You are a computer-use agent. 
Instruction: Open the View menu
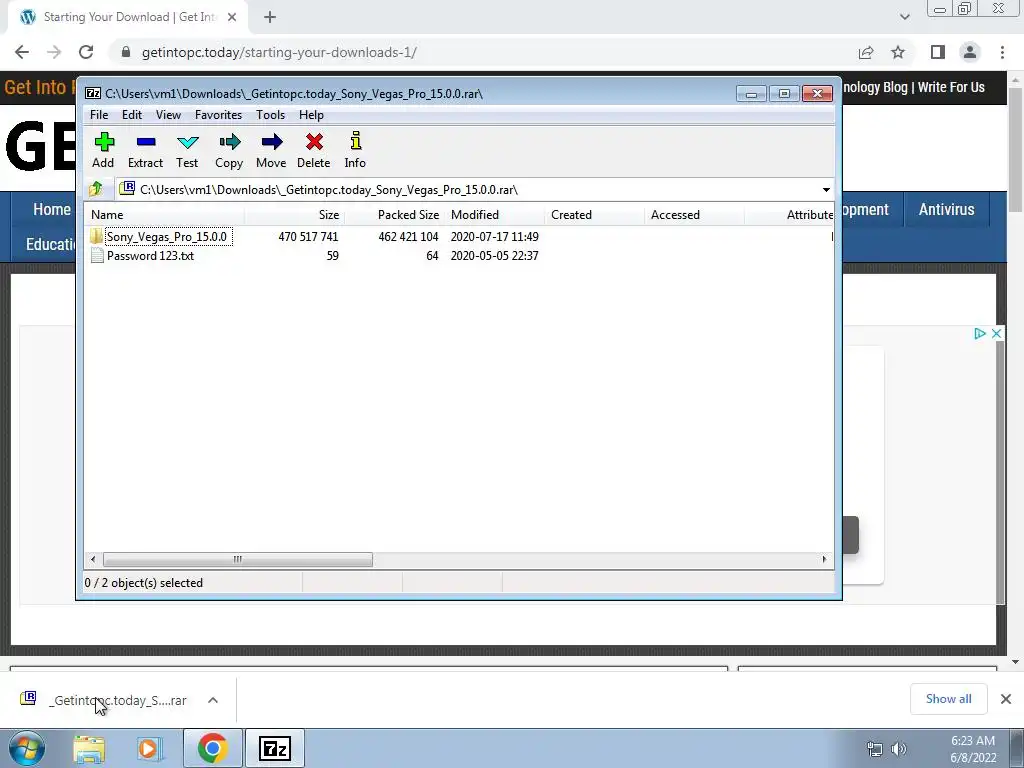(x=168, y=115)
